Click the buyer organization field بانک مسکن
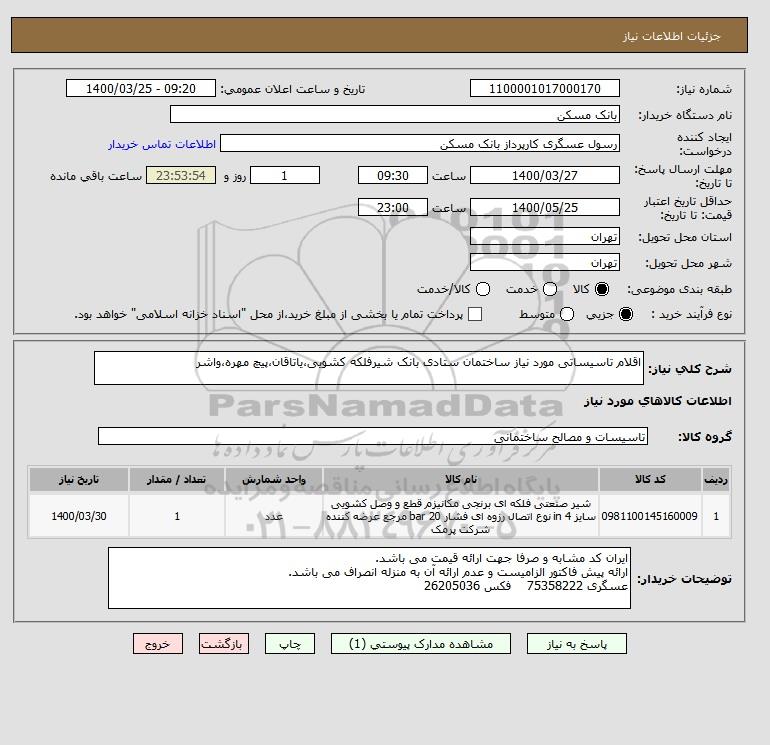The width and height of the screenshot is (770, 745). click(x=395, y=114)
